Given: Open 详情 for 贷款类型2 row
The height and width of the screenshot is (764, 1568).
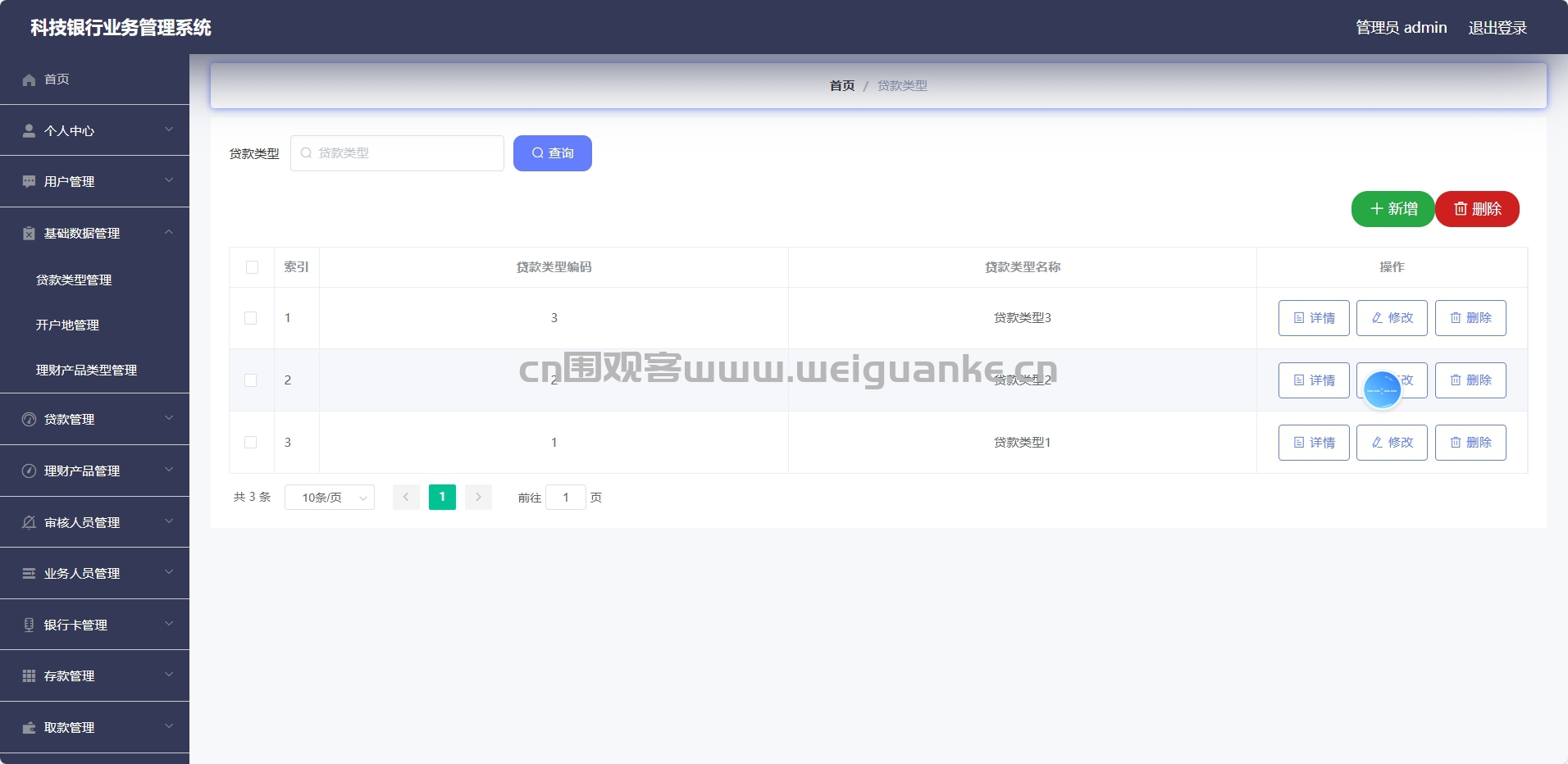Looking at the screenshot, I should pos(1314,380).
